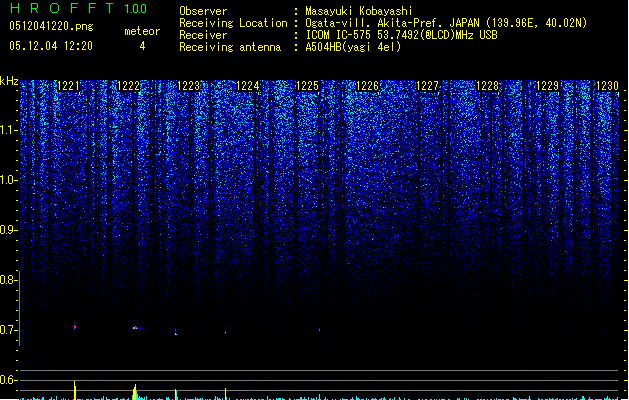
Task: Select the file name 0512041220.png
Action: 51,26
